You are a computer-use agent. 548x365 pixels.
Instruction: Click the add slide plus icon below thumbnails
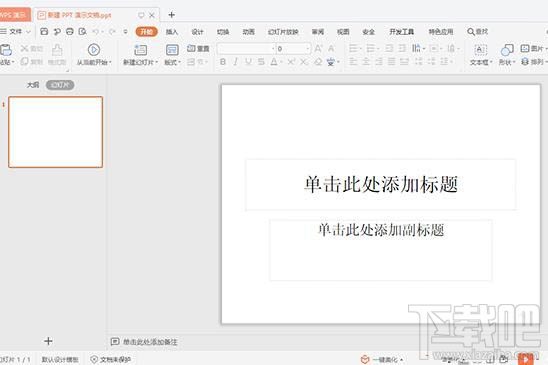(48, 341)
